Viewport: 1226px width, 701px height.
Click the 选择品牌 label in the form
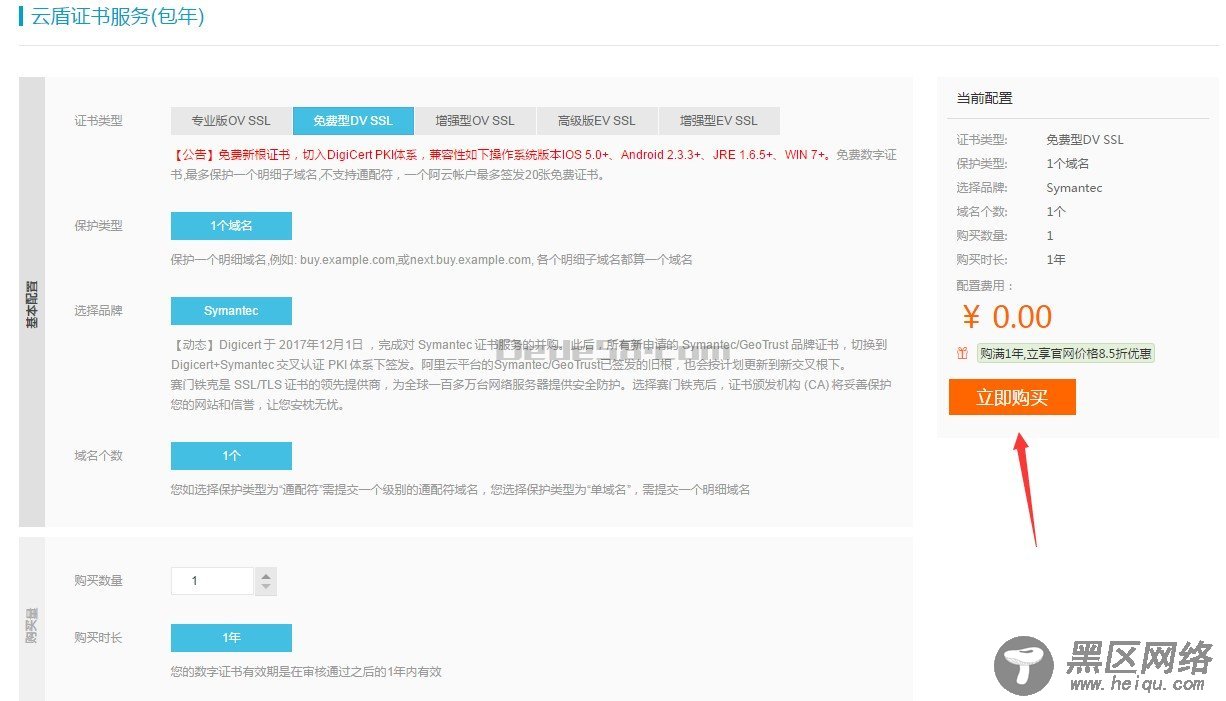(x=98, y=311)
